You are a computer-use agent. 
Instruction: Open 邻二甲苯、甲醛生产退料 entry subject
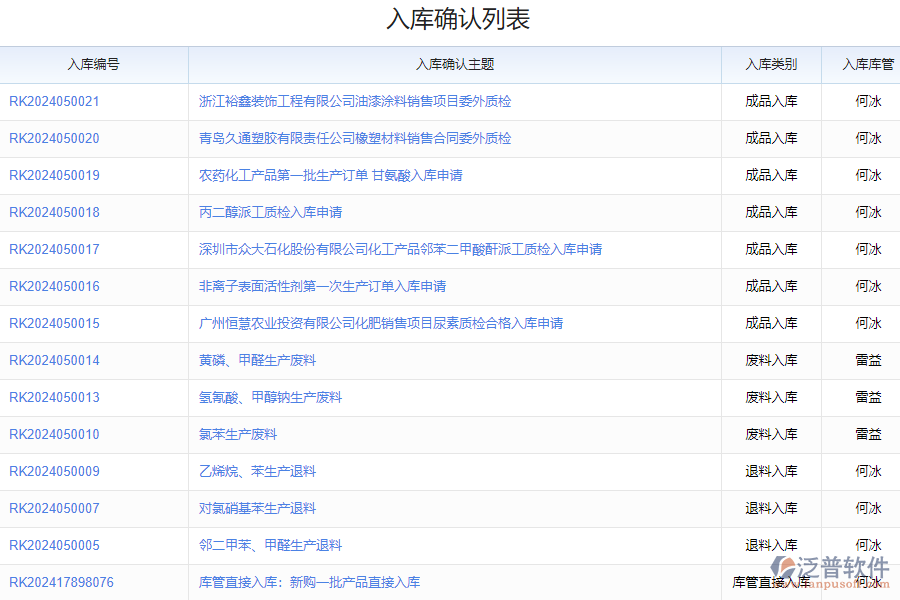click(270, 545)
